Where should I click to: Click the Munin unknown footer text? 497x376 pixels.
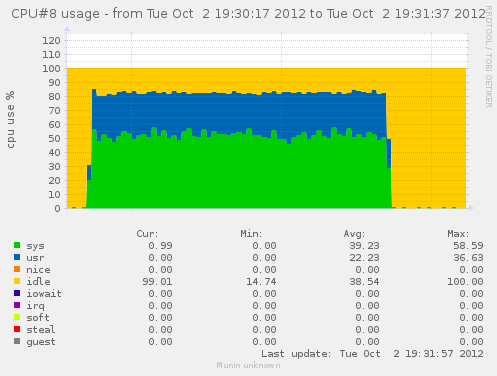248,365
